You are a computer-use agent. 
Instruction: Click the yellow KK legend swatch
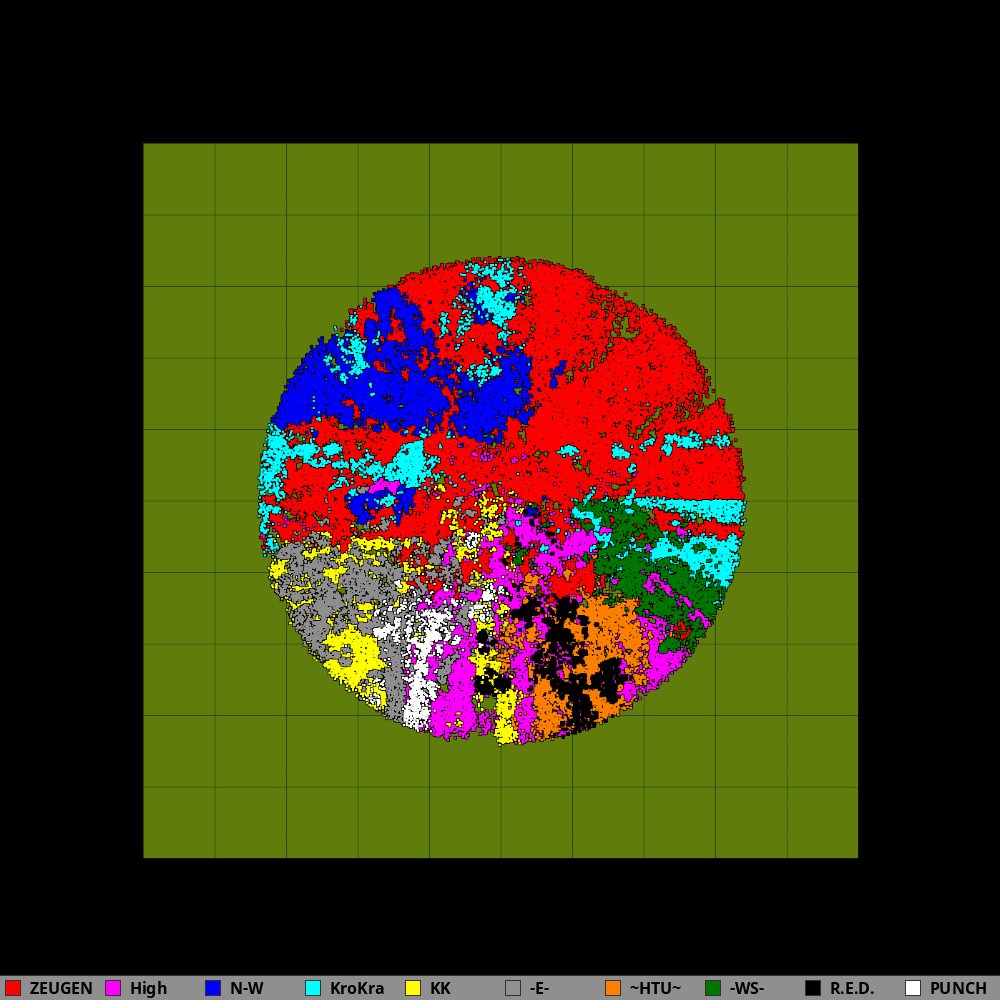click(x=413, y=988)
